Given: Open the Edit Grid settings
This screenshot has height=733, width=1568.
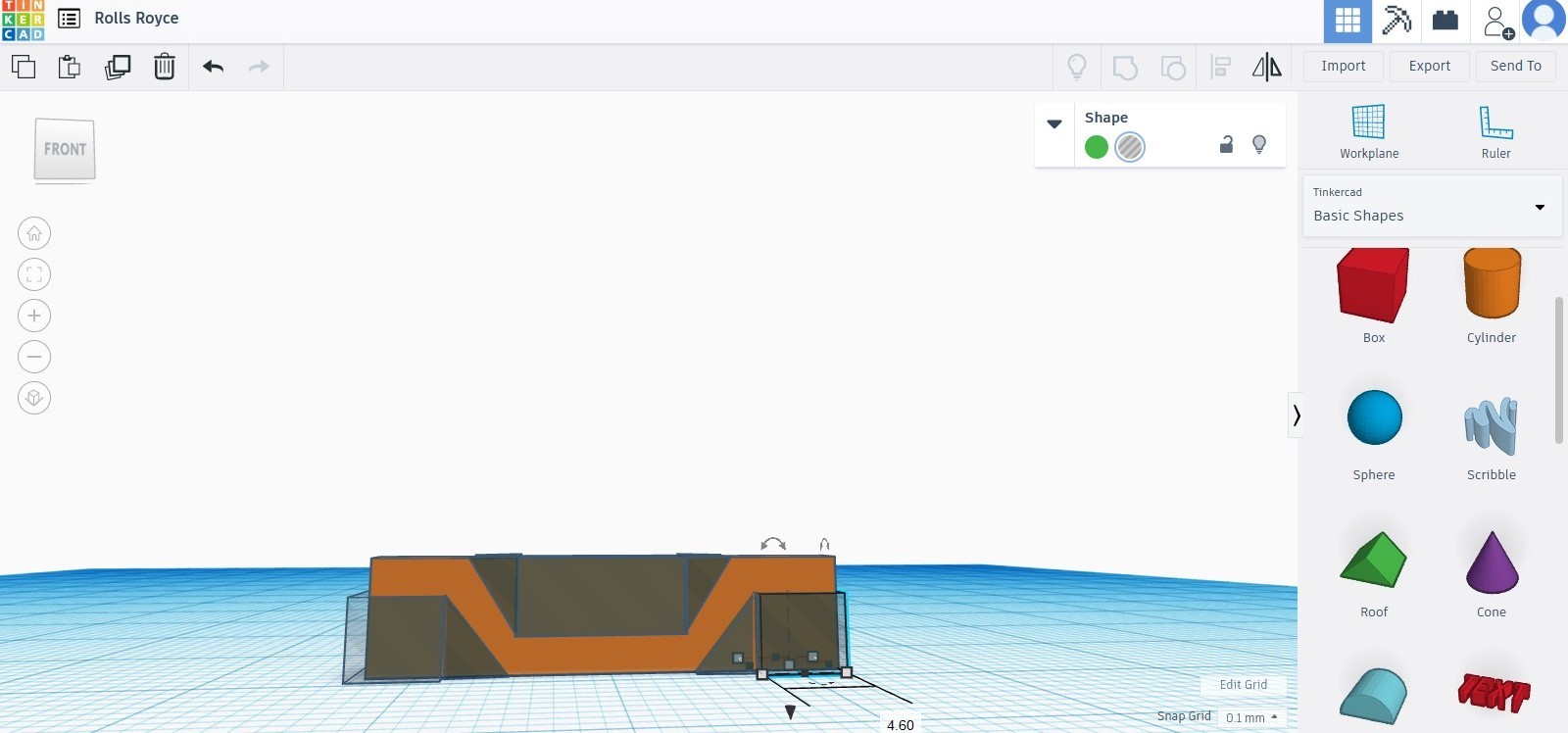Looking at the screenshot, I should coord(1243,684).
